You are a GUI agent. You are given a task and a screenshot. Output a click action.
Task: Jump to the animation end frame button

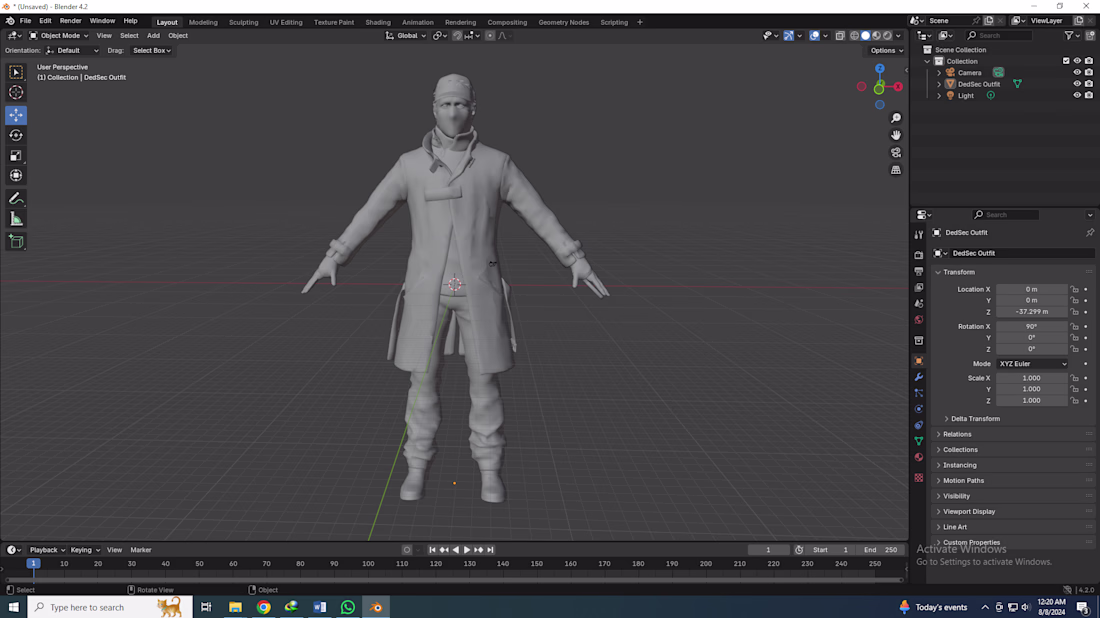(x=490, y=550)
